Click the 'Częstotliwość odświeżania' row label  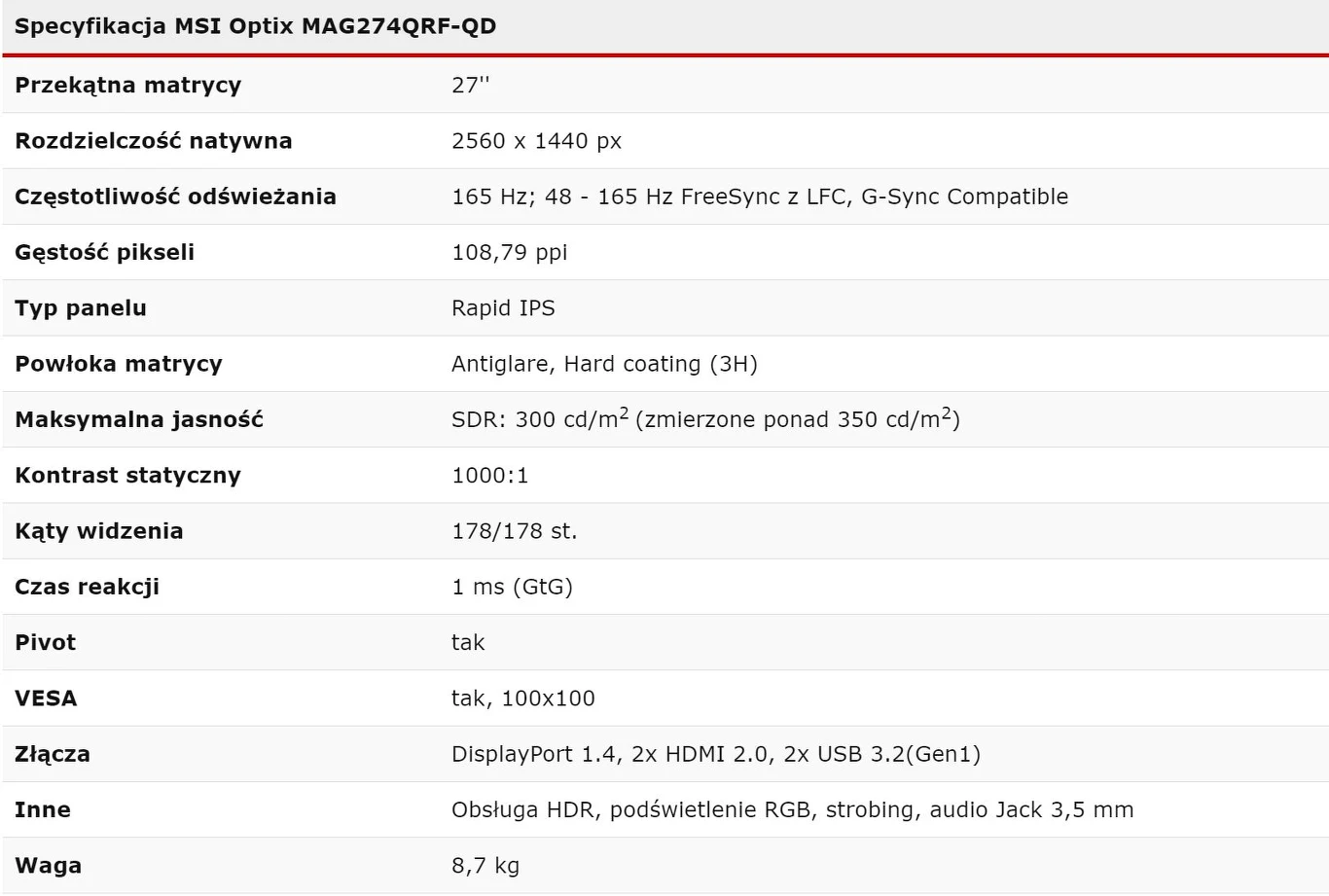[x=175, y=197]
